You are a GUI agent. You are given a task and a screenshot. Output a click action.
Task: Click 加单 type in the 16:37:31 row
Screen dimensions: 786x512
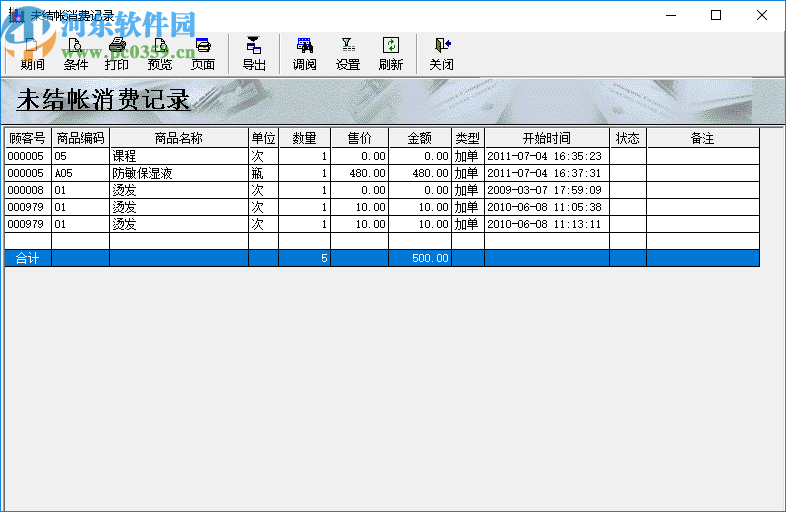point(468,173)
